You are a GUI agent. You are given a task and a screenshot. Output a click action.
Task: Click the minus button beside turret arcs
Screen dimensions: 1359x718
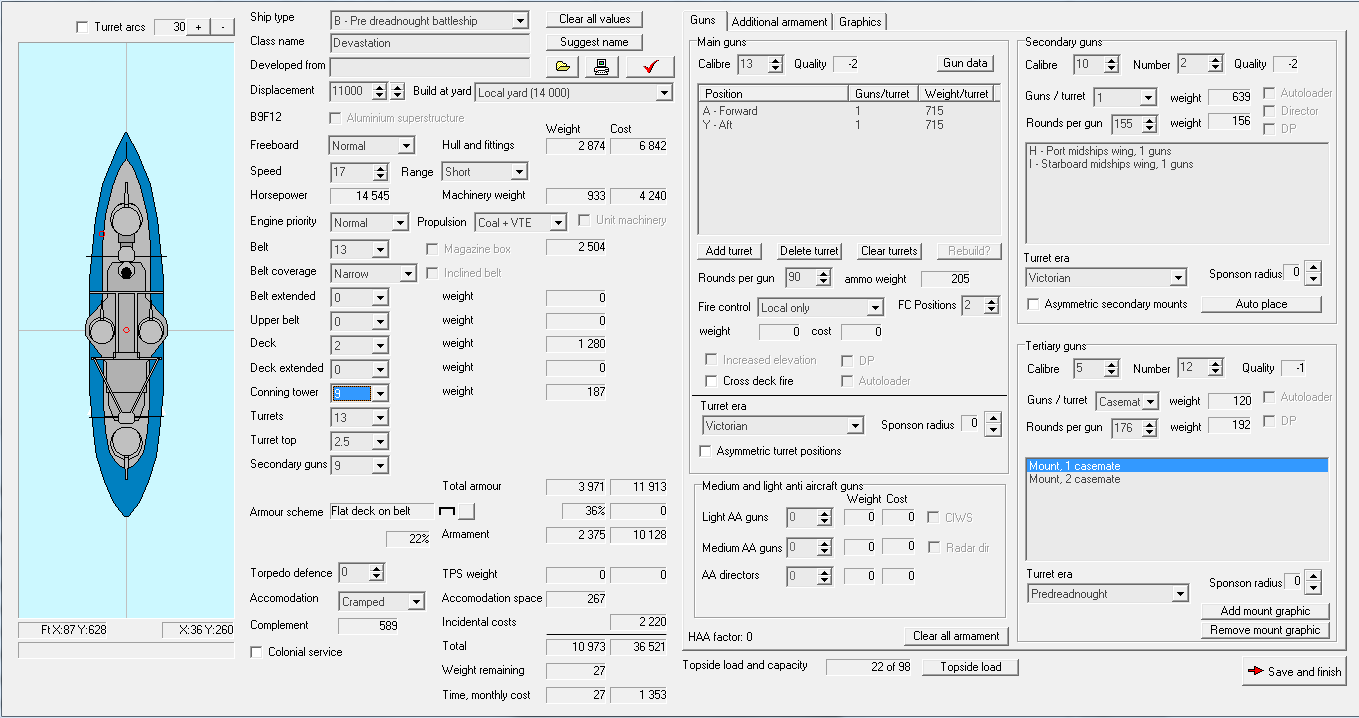pos(222,27)
